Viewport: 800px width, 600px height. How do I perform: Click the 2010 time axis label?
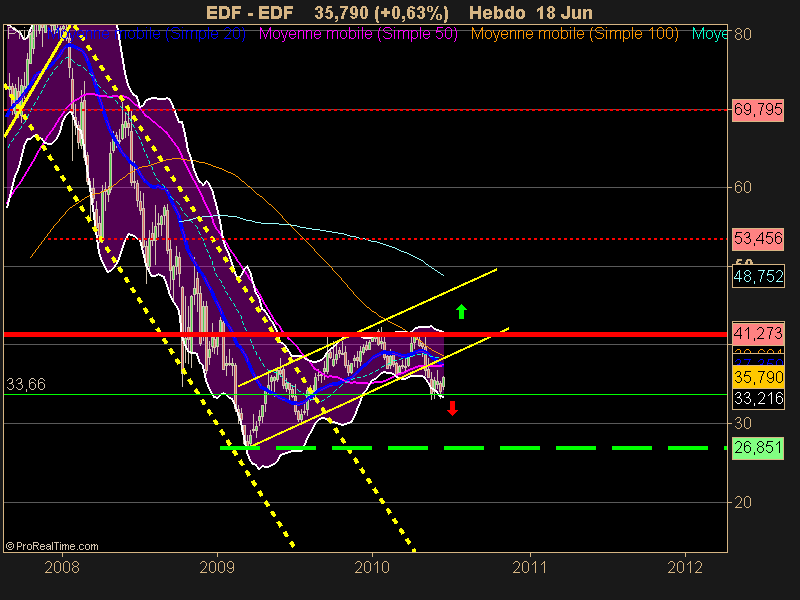tap(372, 567)
